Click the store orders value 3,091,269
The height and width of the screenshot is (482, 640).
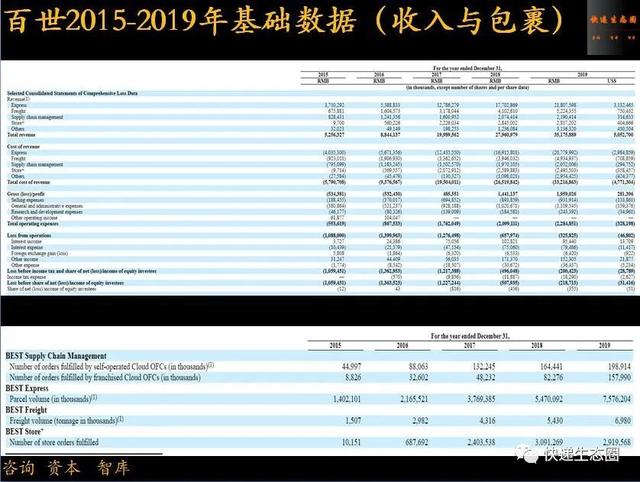pyautogui.click(x=549, y=442)
